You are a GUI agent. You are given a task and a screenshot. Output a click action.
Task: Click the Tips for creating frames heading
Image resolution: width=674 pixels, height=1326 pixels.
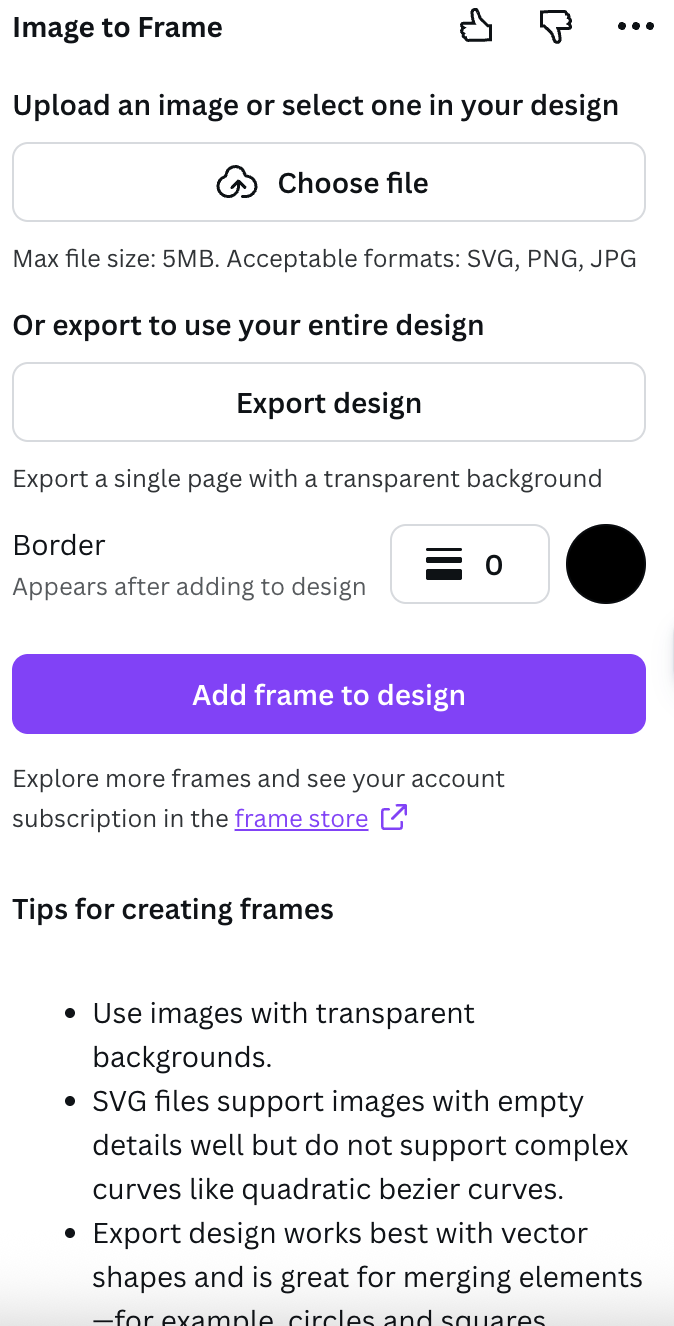172,909
